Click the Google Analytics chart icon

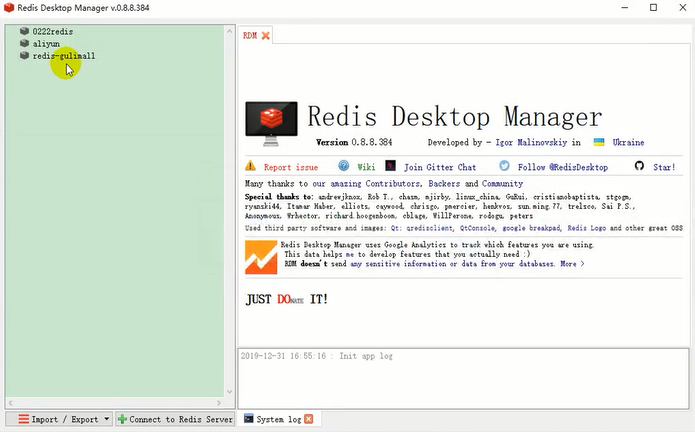tap(261, 257)
